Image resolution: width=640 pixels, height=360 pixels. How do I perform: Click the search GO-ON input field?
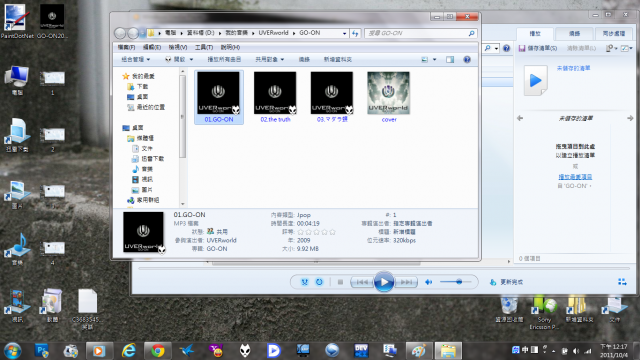click(x=416, y=33)
